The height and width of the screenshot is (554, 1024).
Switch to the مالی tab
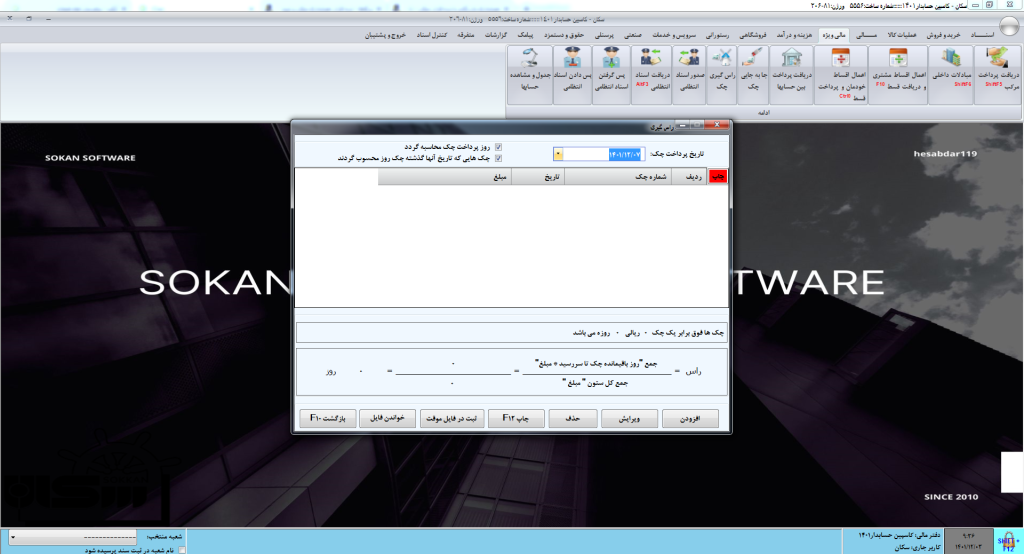(866, 35)
